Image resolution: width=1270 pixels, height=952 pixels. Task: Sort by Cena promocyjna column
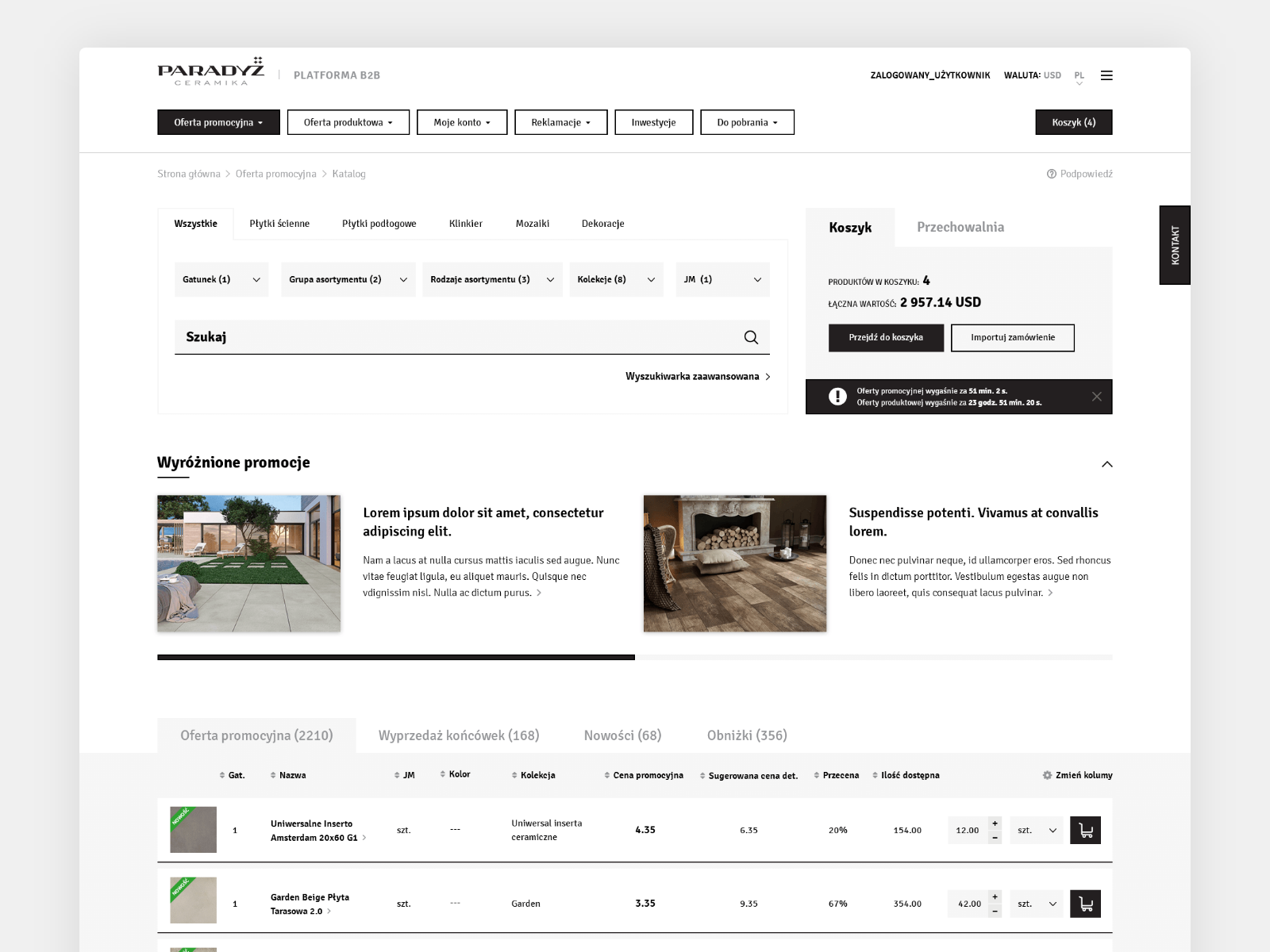coord(644,775)
